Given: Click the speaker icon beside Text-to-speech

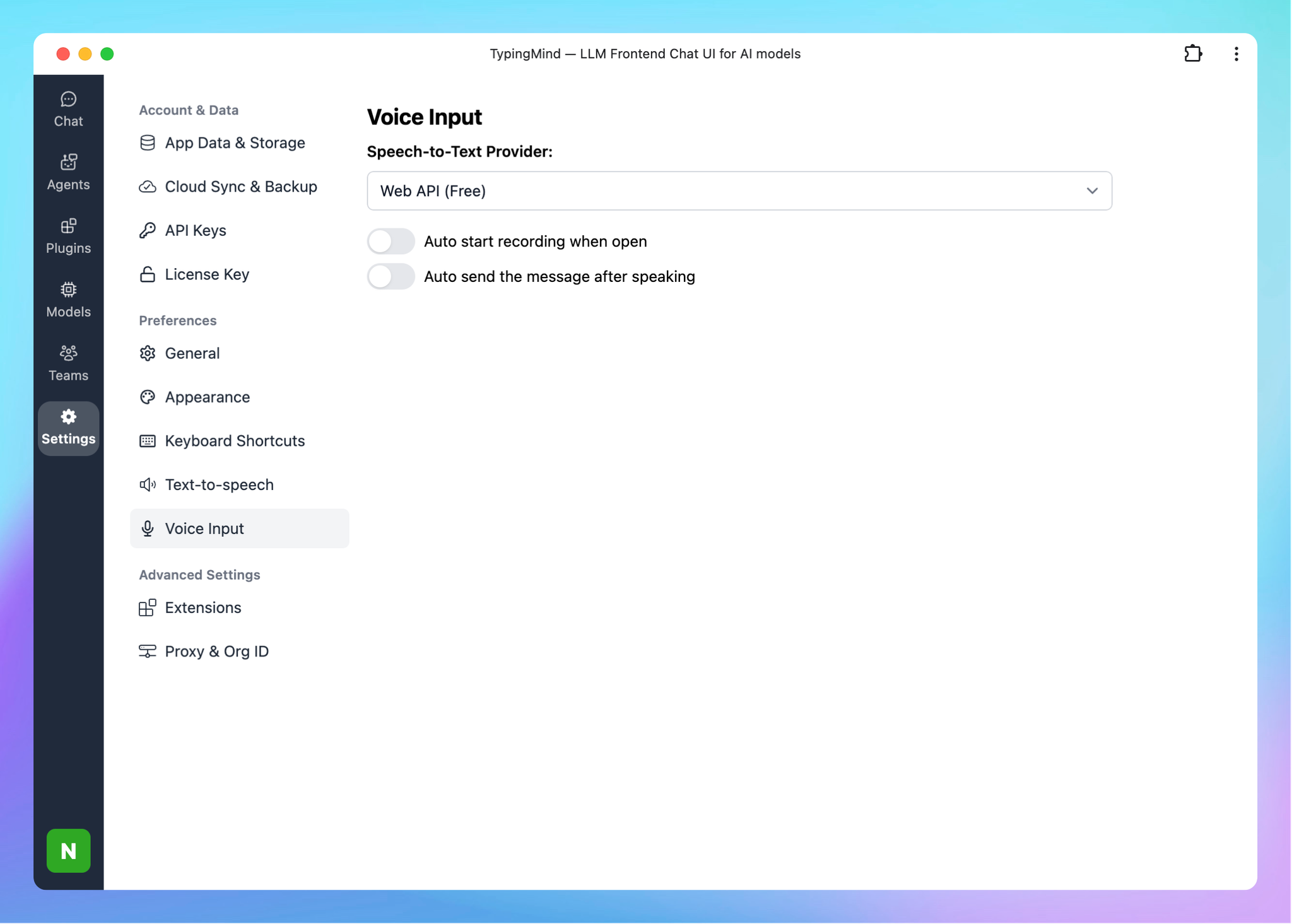Looking at the screenshot, I should (x=148, y=484).
